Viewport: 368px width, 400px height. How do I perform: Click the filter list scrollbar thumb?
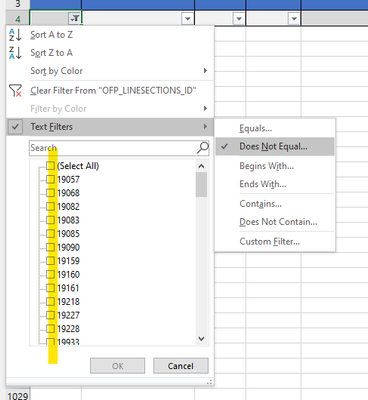pyautogui.click(x=201, y=185)
